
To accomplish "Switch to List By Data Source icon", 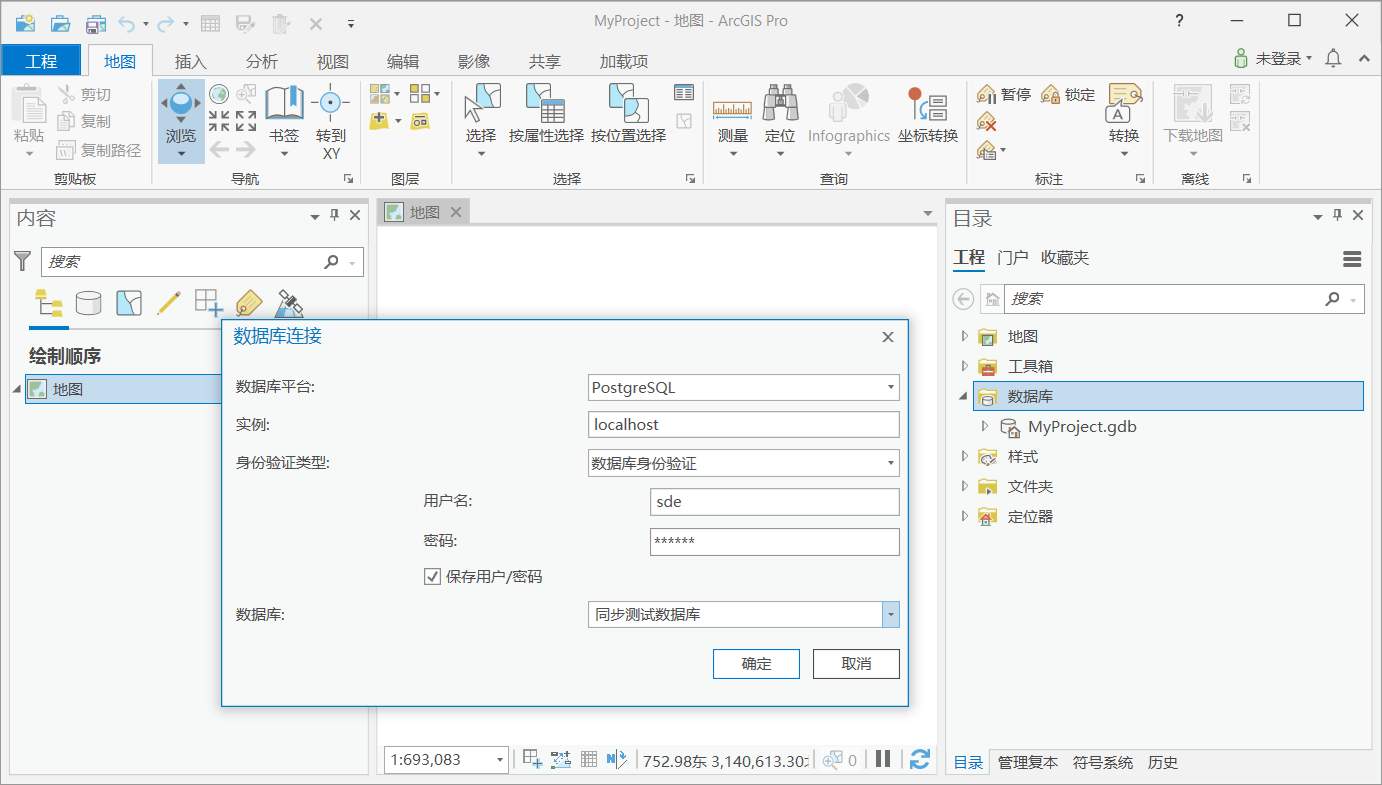I will point(89,303).
